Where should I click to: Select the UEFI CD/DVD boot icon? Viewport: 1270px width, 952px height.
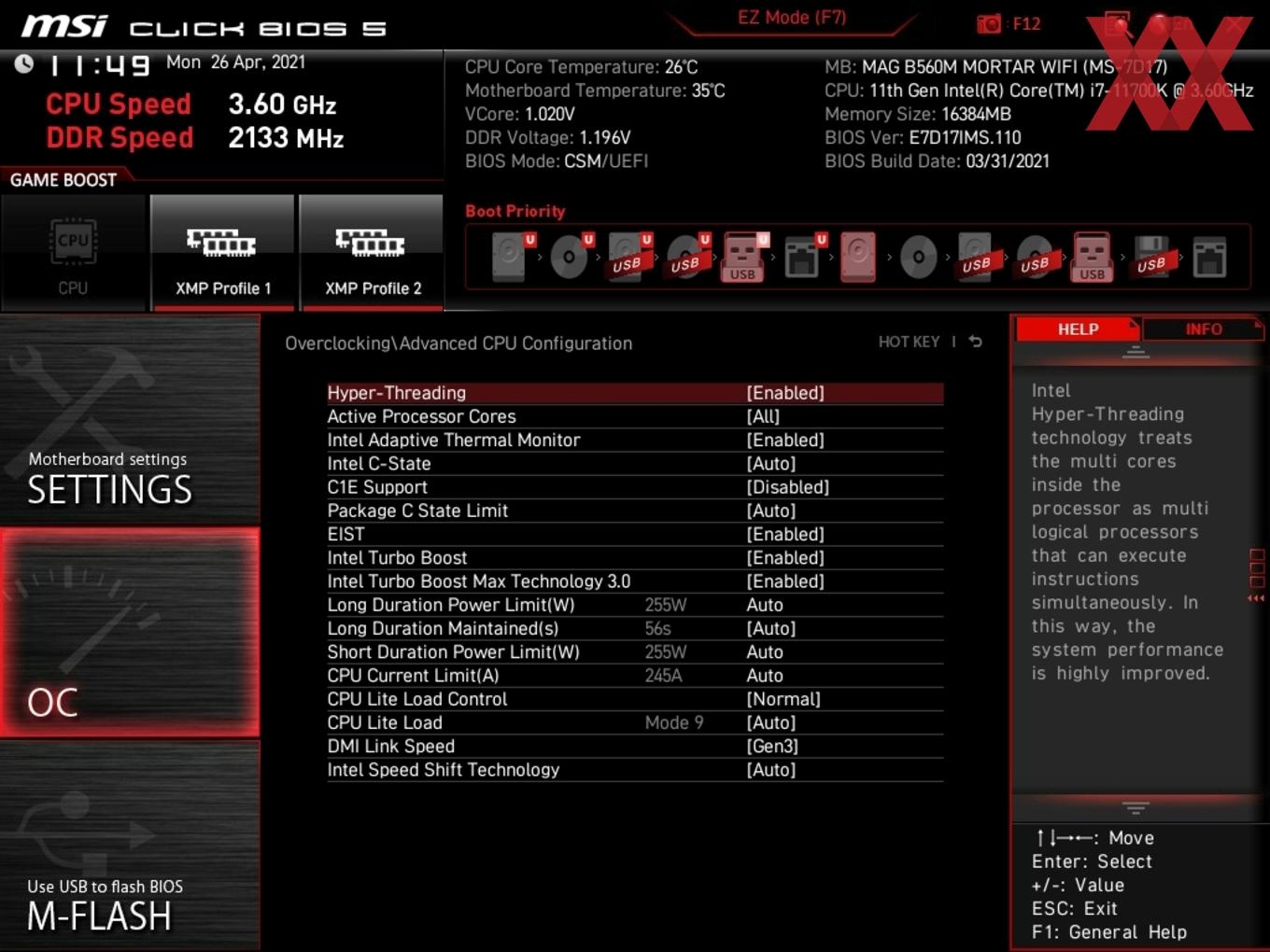tap(570, 257)
